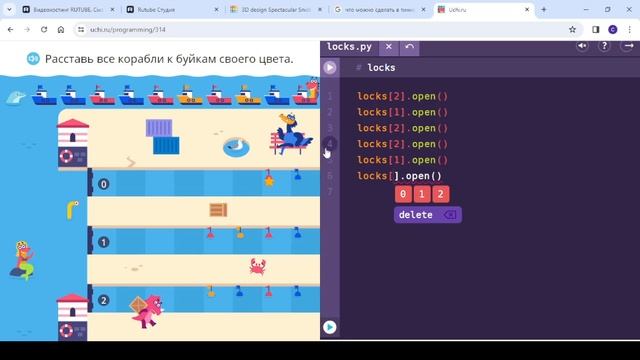View site information icon in address bar
640x360 pixels.
(x=81, y=29)
